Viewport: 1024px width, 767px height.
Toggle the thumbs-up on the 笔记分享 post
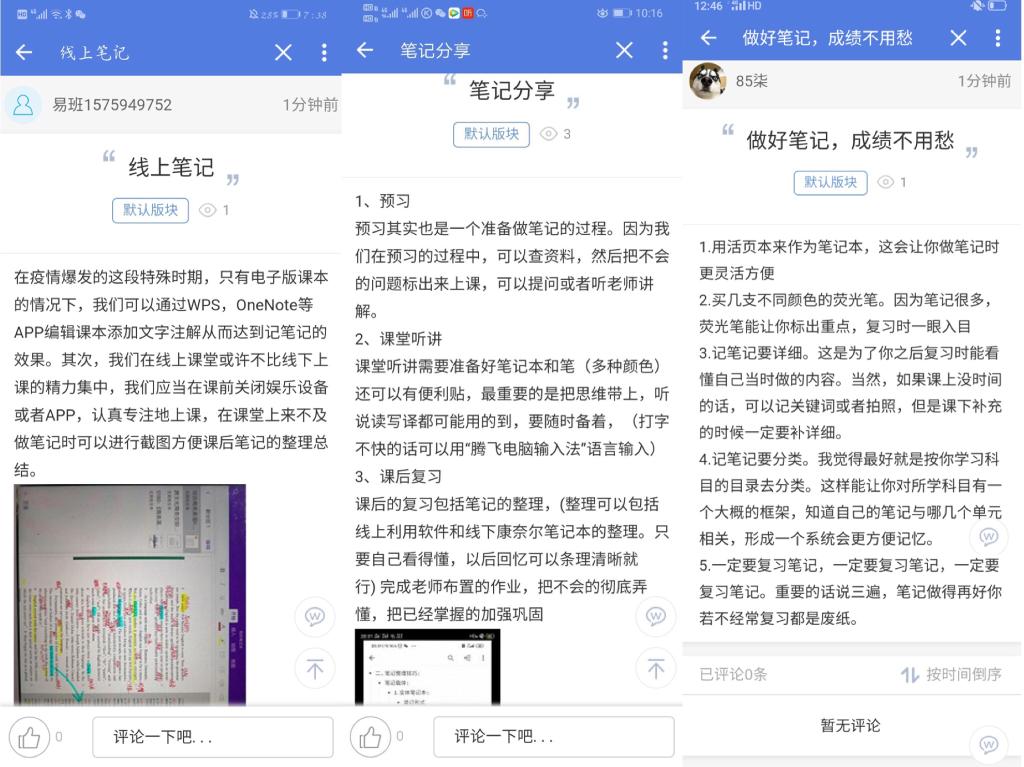click(x=370, y=738)
